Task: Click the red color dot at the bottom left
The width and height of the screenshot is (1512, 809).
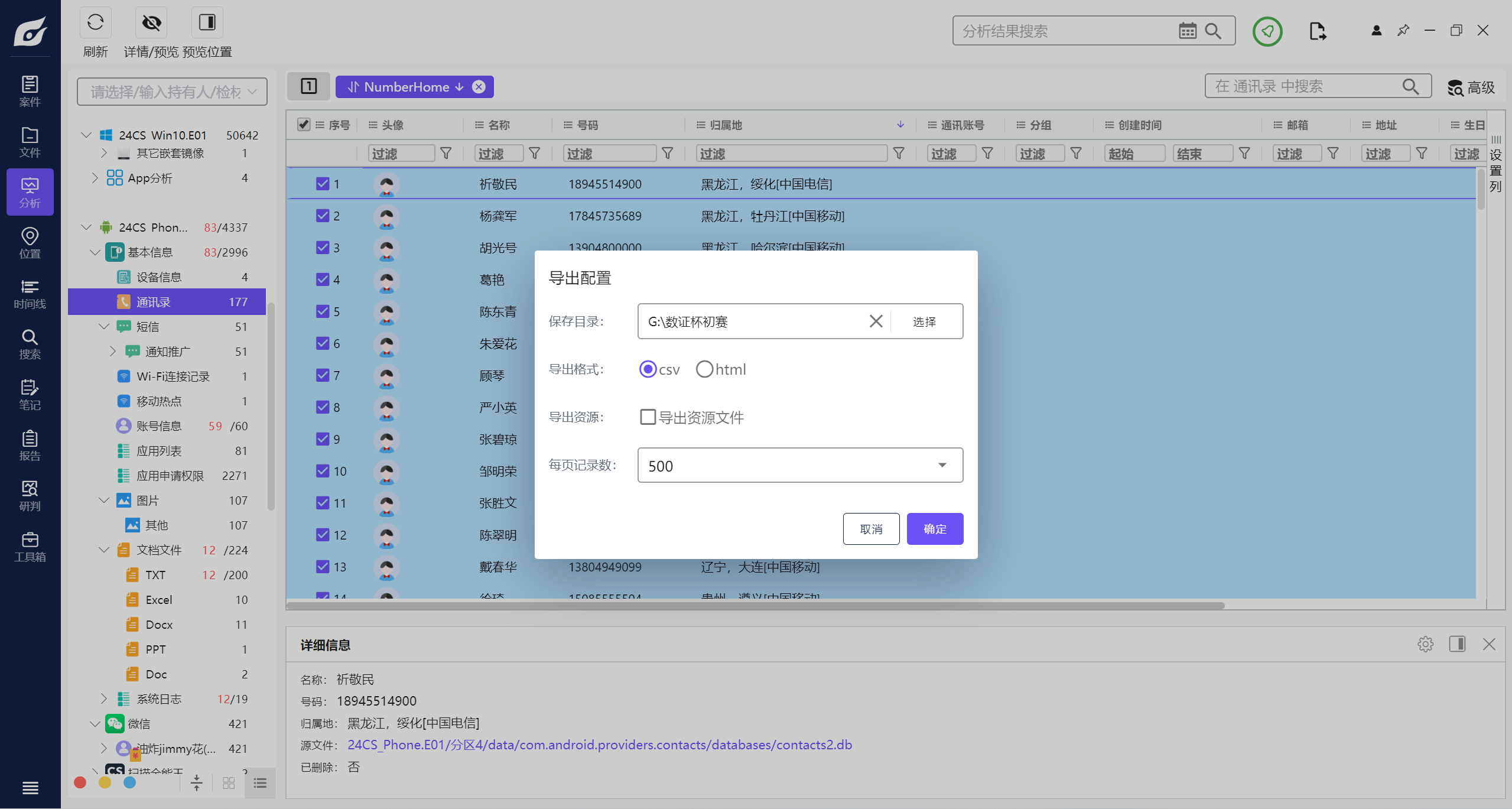Action: 80,782
